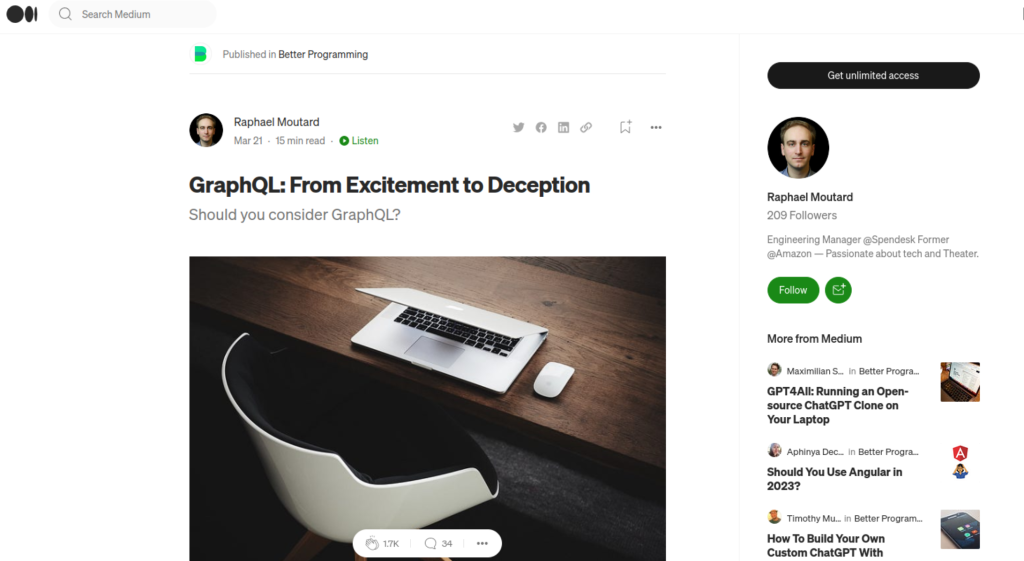Clap for article on floating bar
This screenshot has height=561, width=1024.
tap(382, 543)
